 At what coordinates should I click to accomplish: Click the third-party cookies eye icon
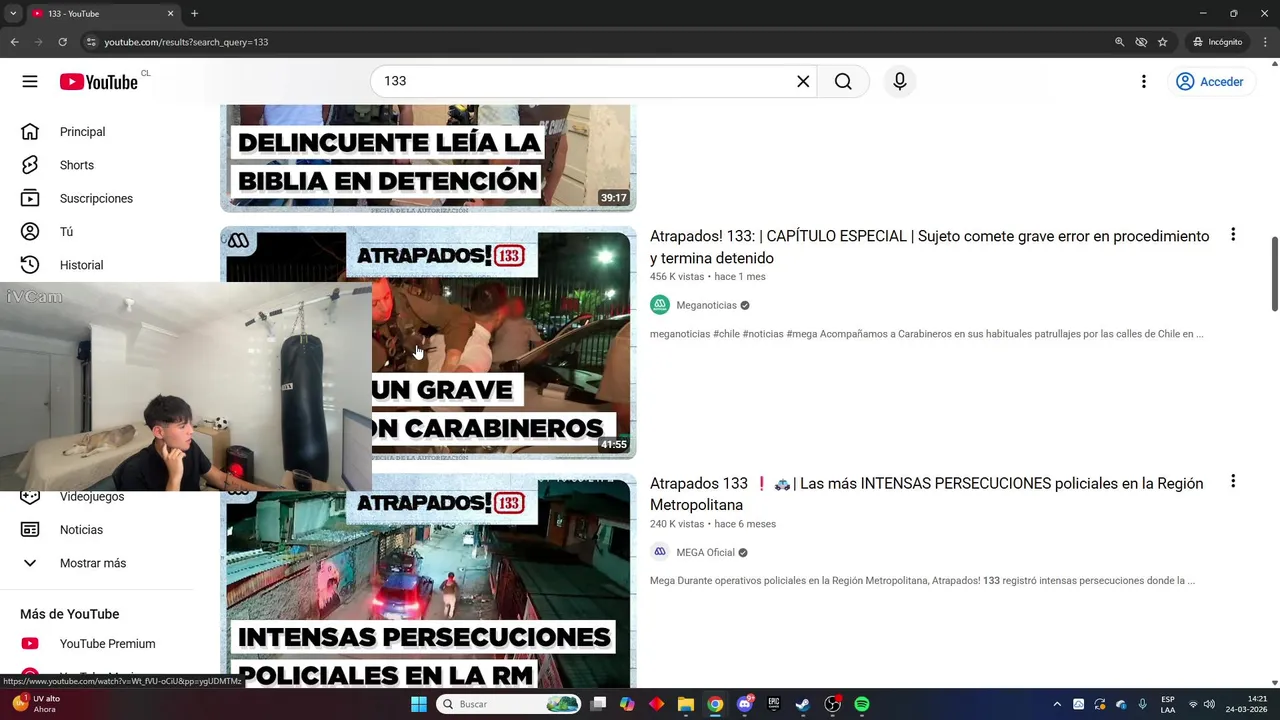(1141, 42)
